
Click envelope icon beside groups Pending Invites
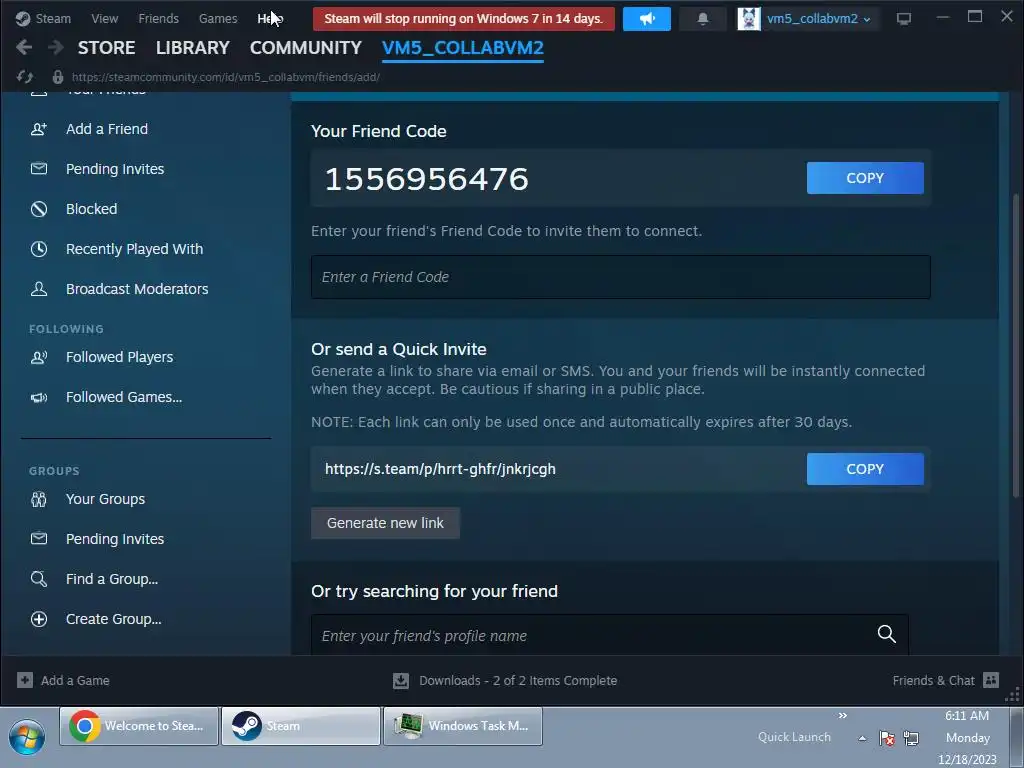[39, 539]
